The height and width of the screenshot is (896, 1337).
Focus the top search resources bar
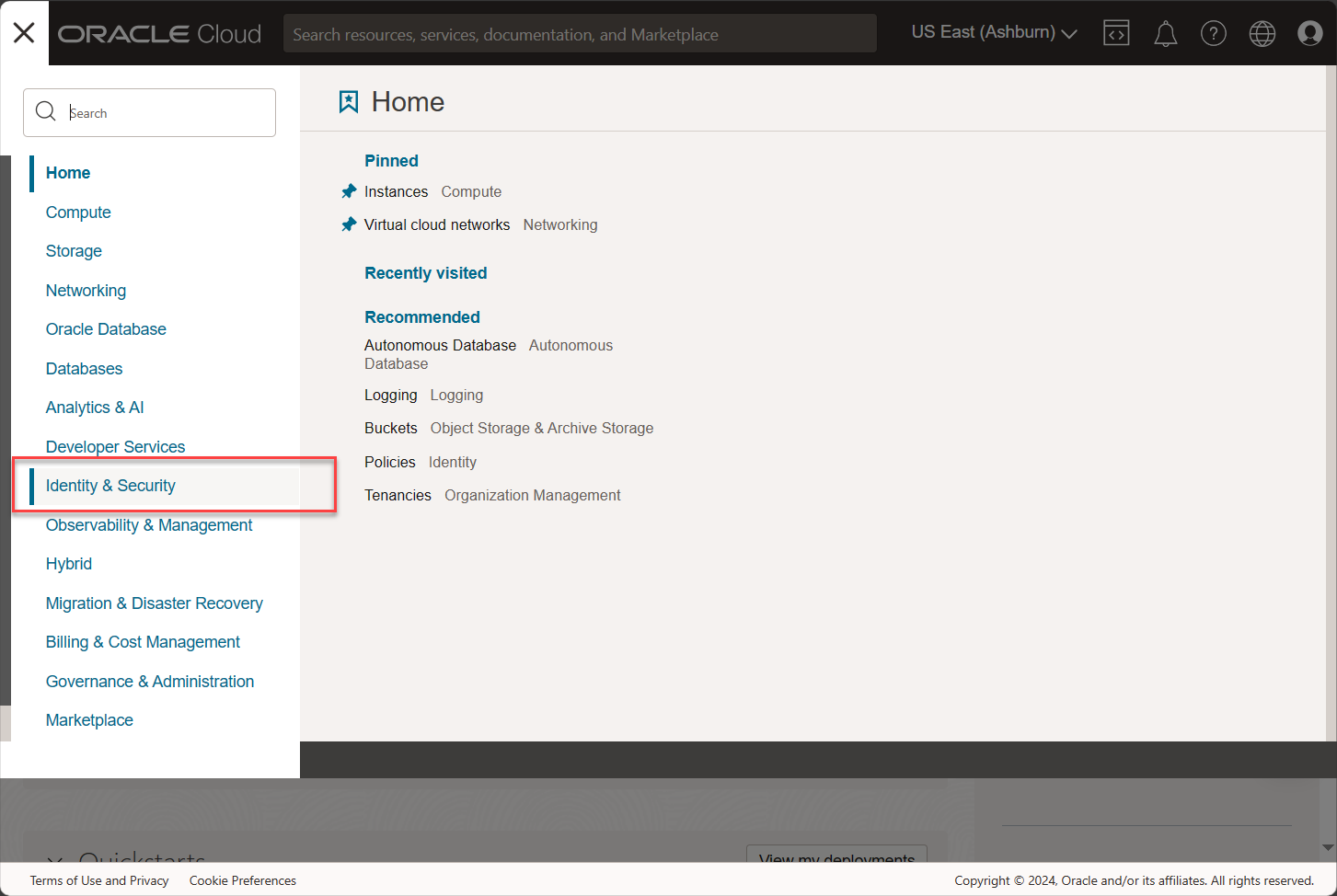point(580,34)
